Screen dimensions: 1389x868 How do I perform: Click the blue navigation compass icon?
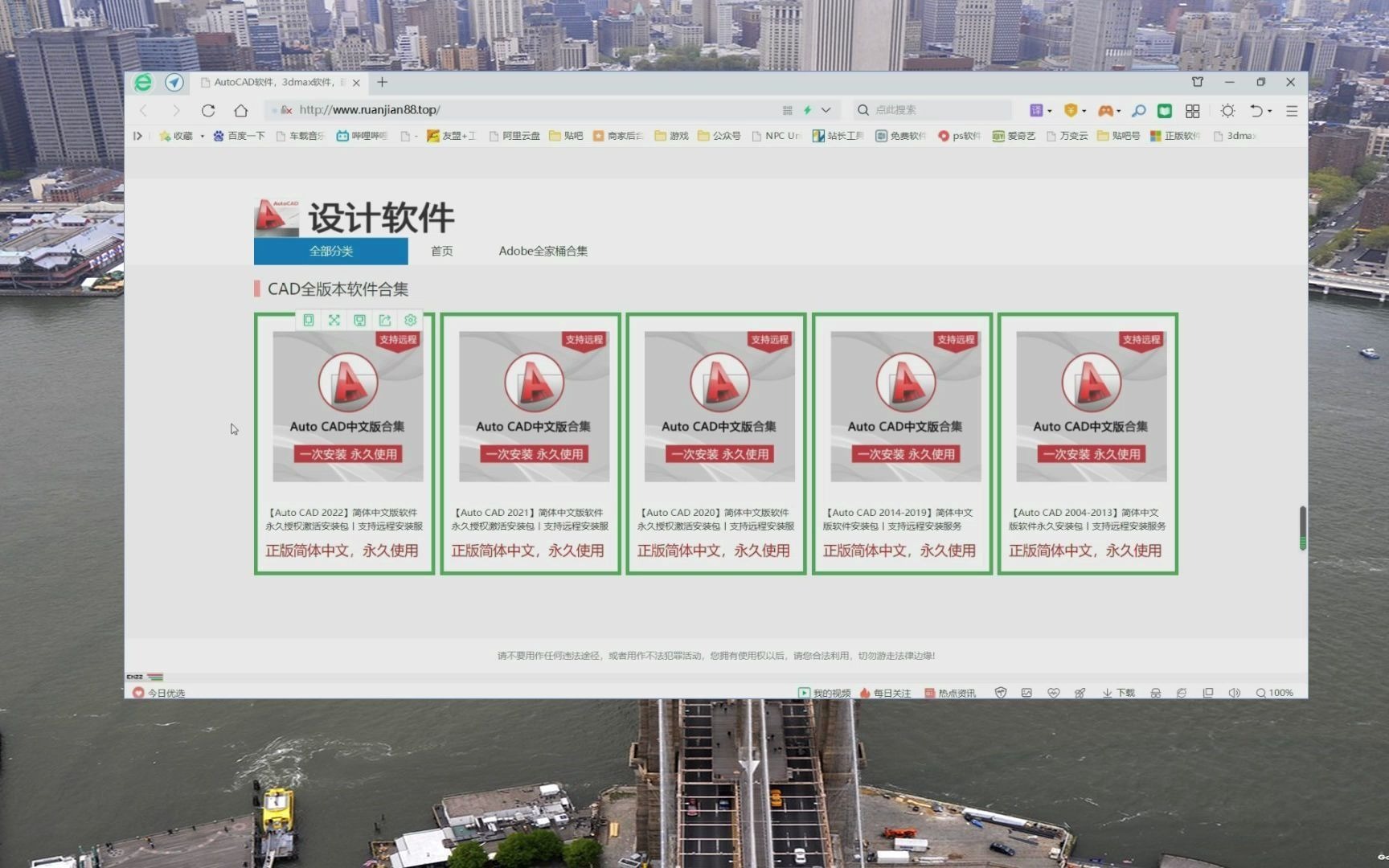[x=174, y=83]
